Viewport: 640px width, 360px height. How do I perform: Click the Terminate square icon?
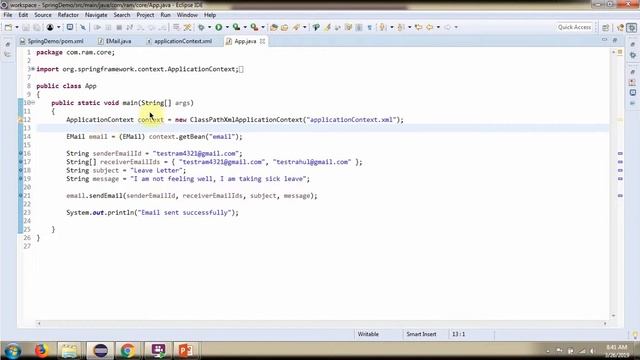[119, 27]
